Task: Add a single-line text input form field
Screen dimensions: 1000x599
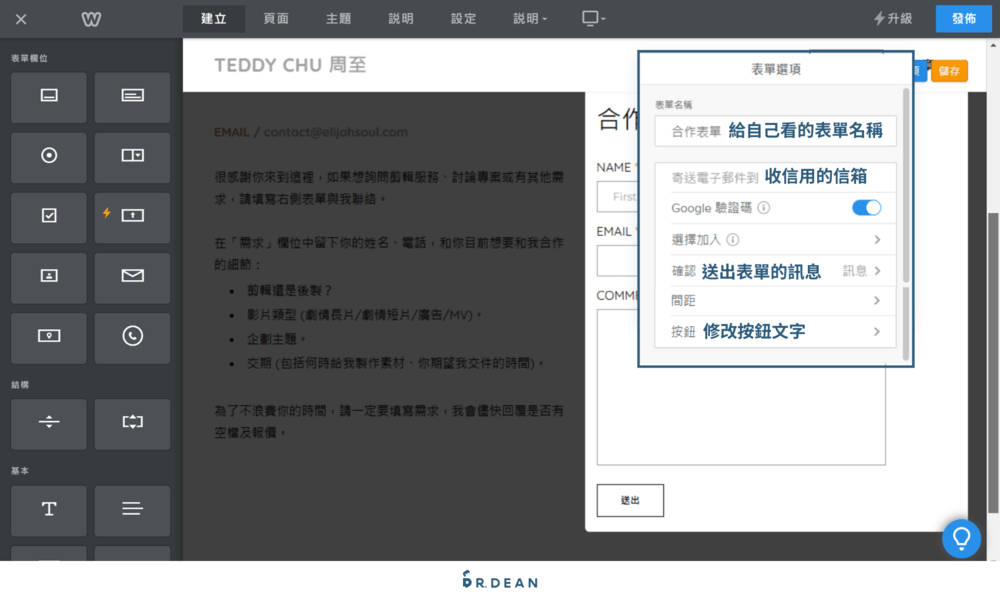Action: (48, 97)
